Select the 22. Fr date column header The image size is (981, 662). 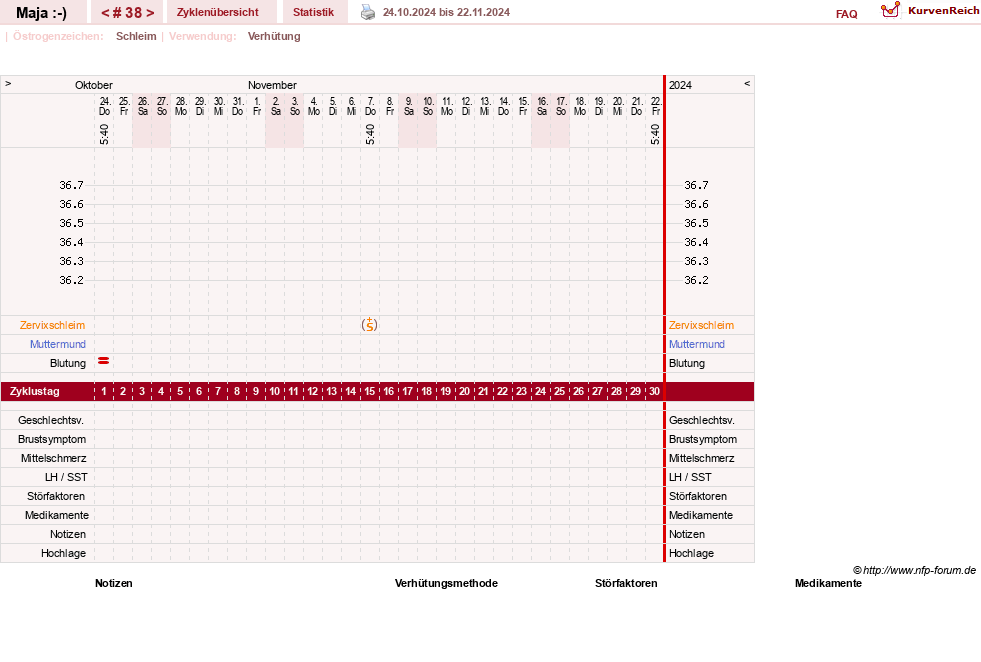(x=656, y=106)
